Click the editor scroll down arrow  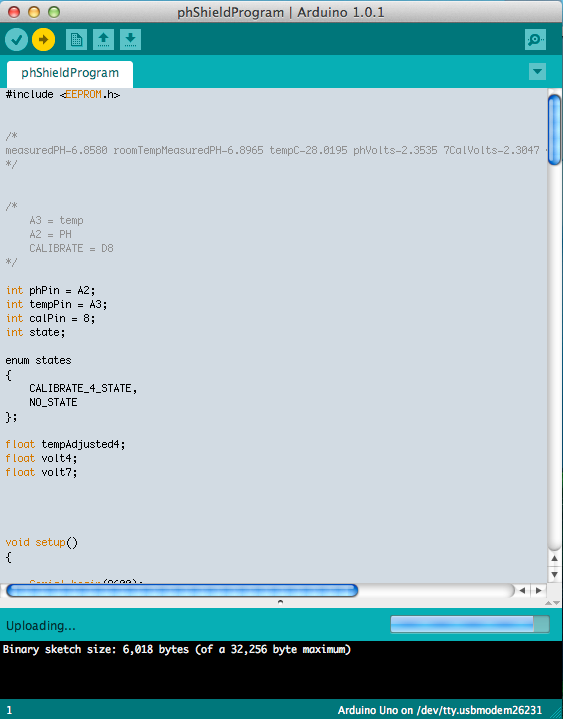pyautogui.click(x=554, y=574)
